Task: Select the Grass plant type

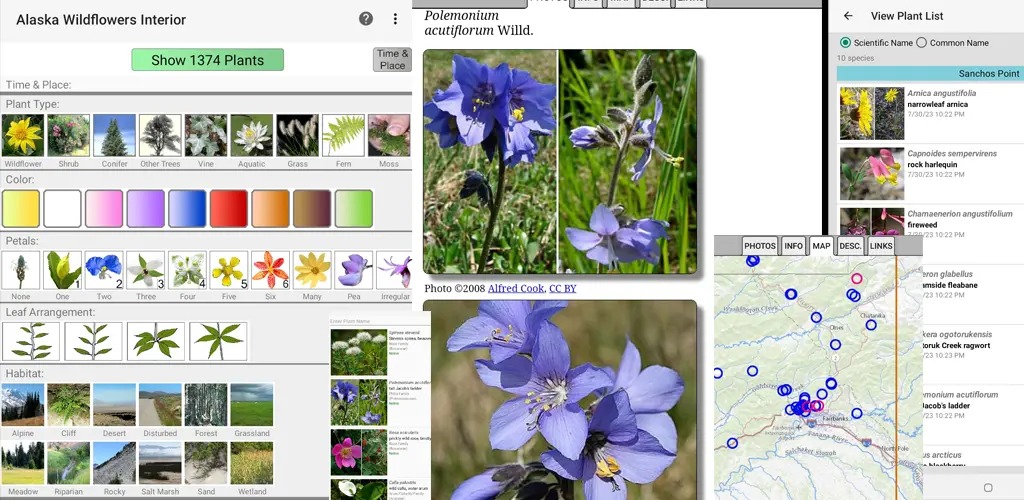Action: [x=297, y=135]
